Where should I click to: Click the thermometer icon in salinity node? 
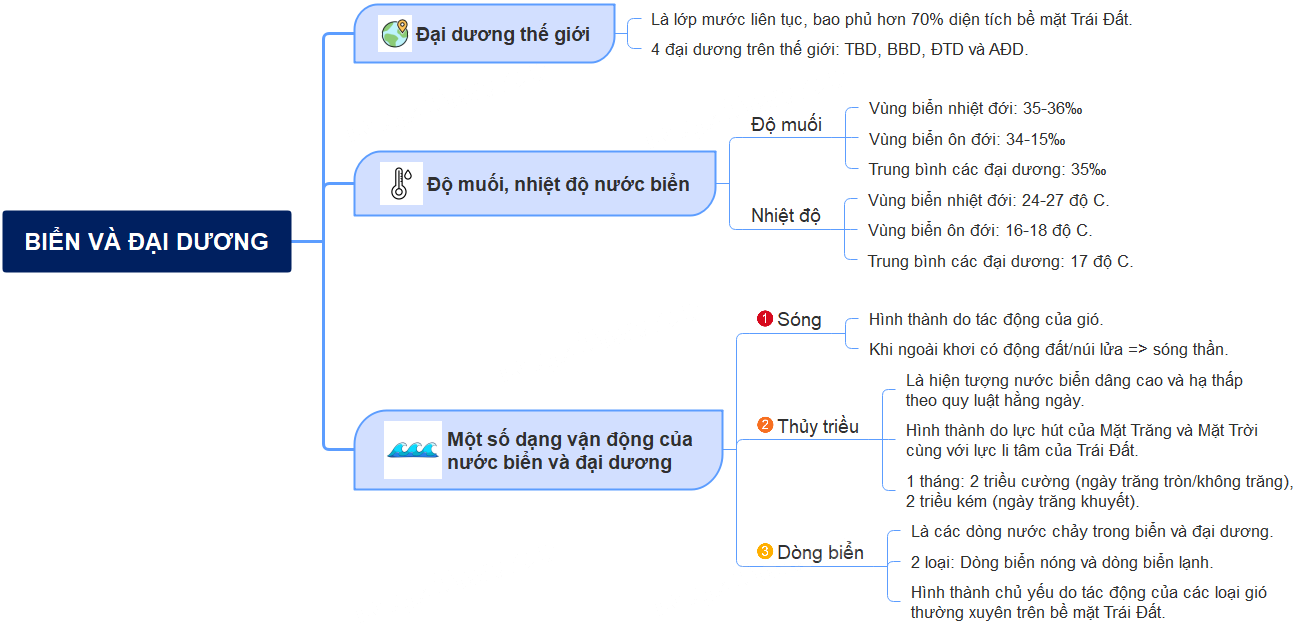[x=400, y=184]
